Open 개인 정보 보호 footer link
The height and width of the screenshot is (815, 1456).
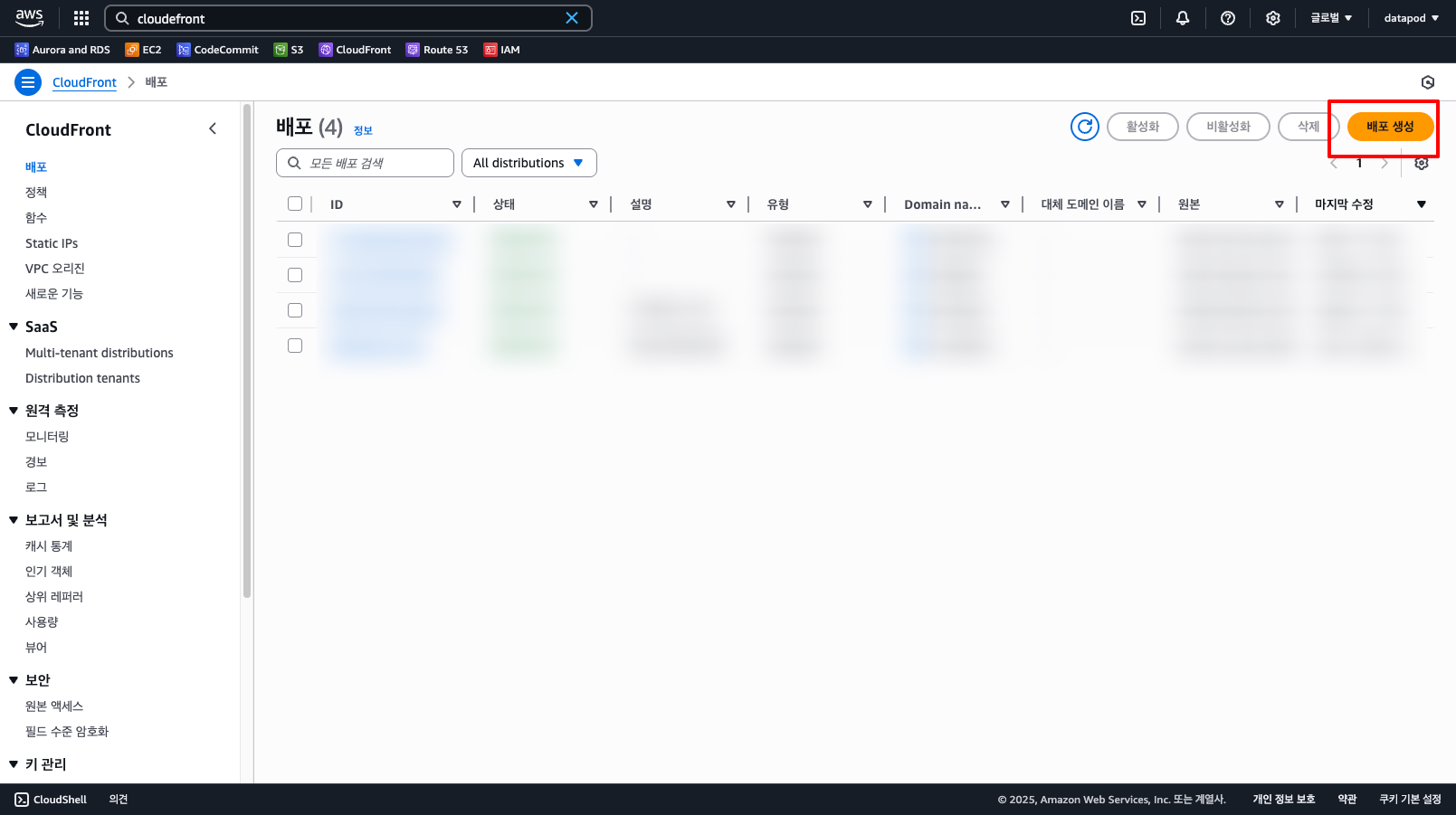pyautogui.click(x=1283, y=800)
